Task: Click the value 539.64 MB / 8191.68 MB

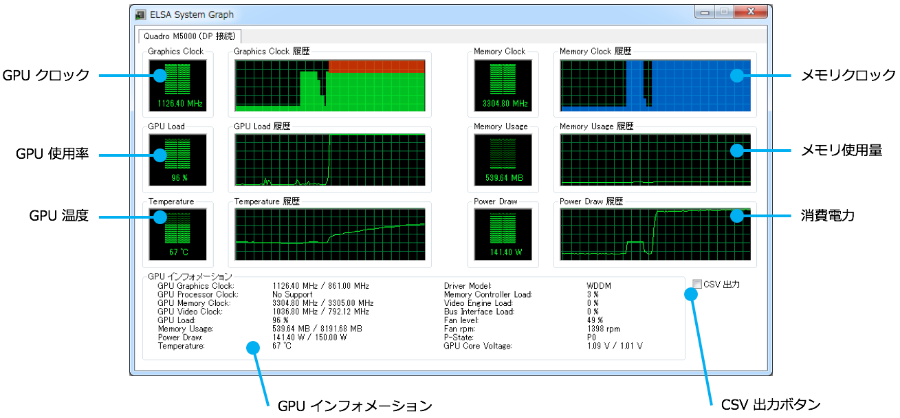Action: (x=317, y=328)
